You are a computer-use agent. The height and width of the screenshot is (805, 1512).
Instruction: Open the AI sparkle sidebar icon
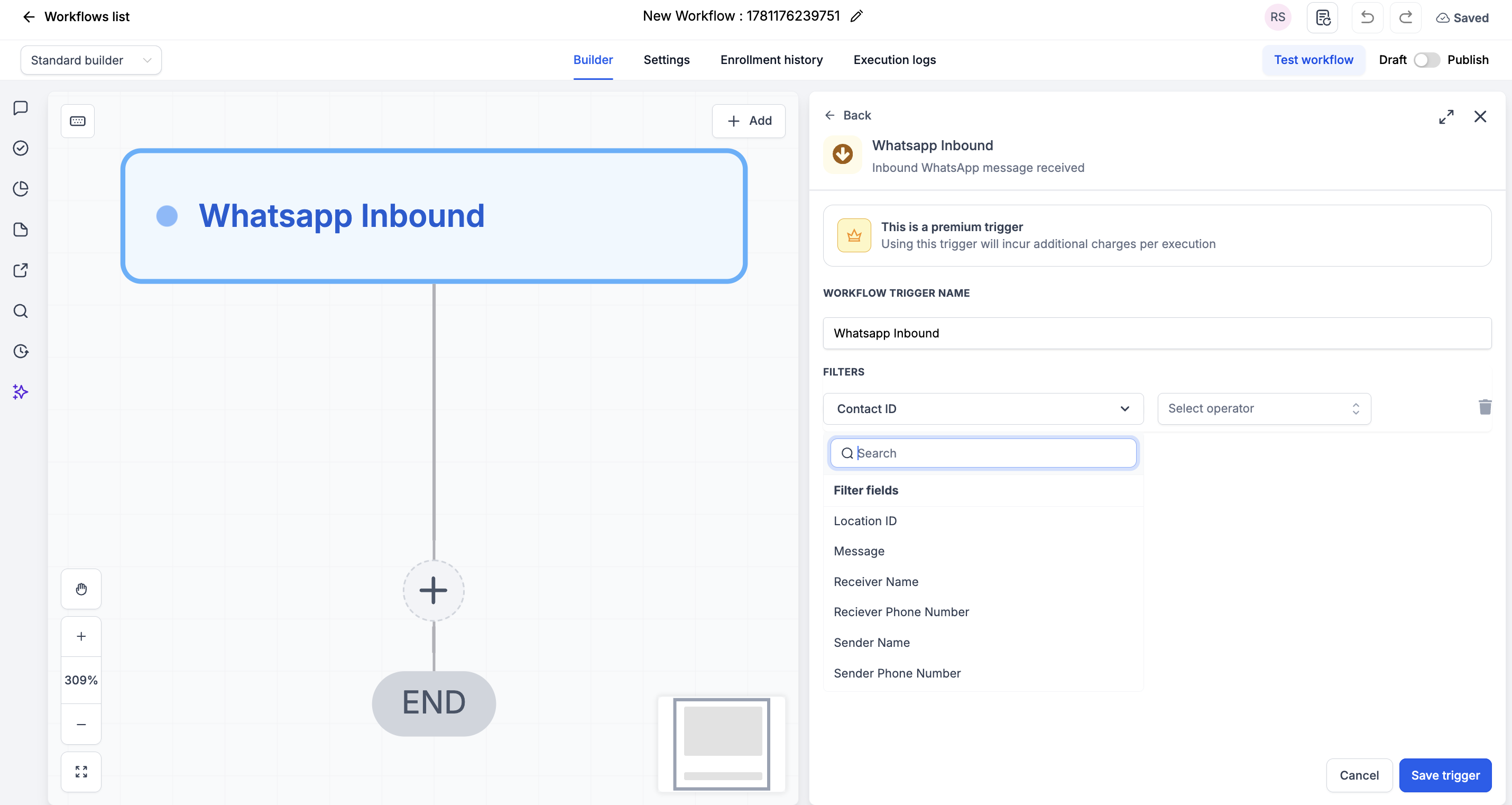[x=21, y=392]
